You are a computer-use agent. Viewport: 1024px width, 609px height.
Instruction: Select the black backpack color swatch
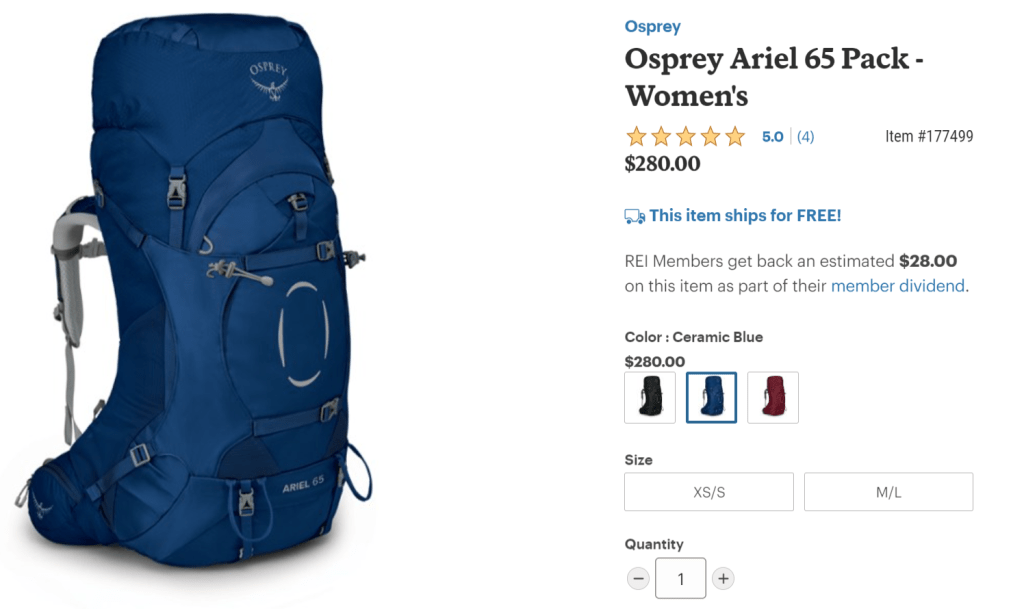pyautogui.click(x=650, y=398)
